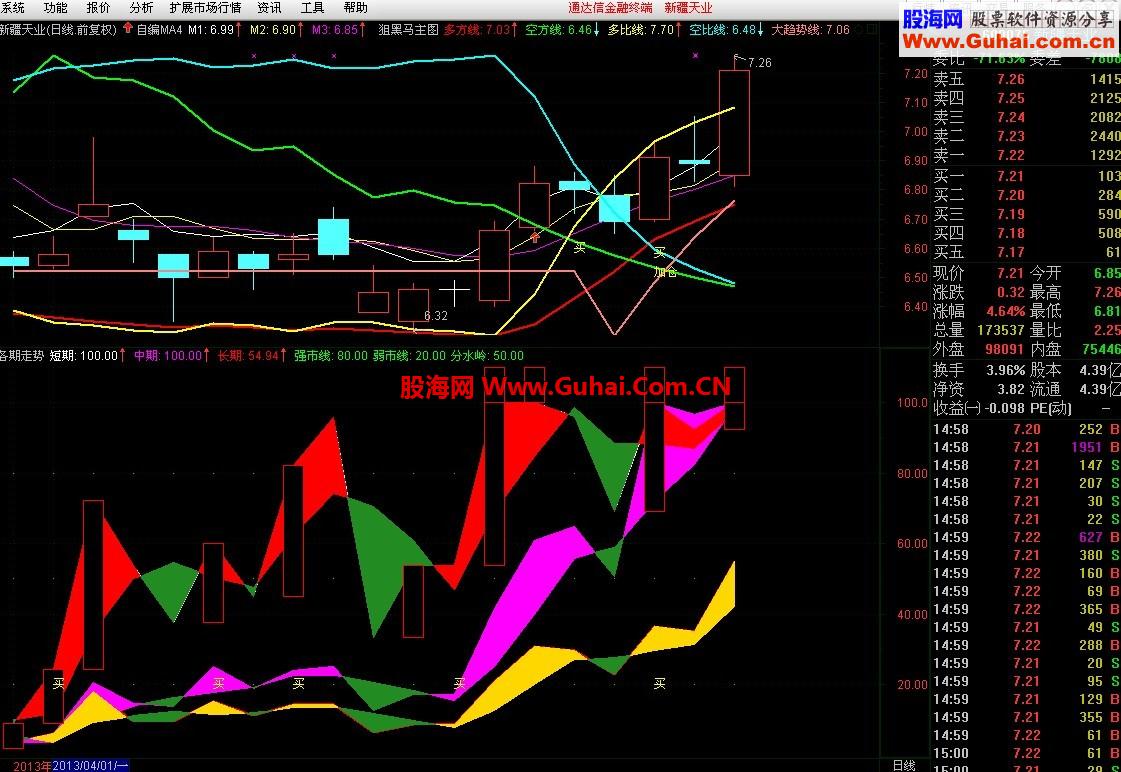This screenshot has height=772, width=1121.
Task: Select the 各期走势 indicator title
Action: click(22, 355)
